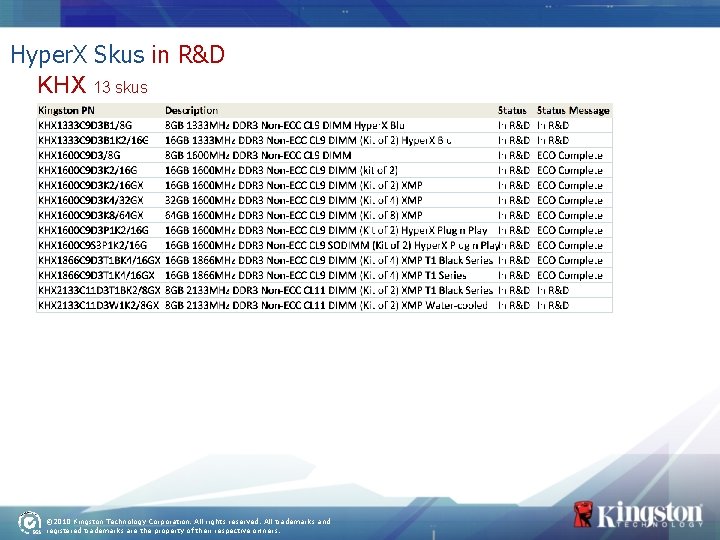
Task: Click the red Kingston head mascot
Action: (x=583, y=514)
